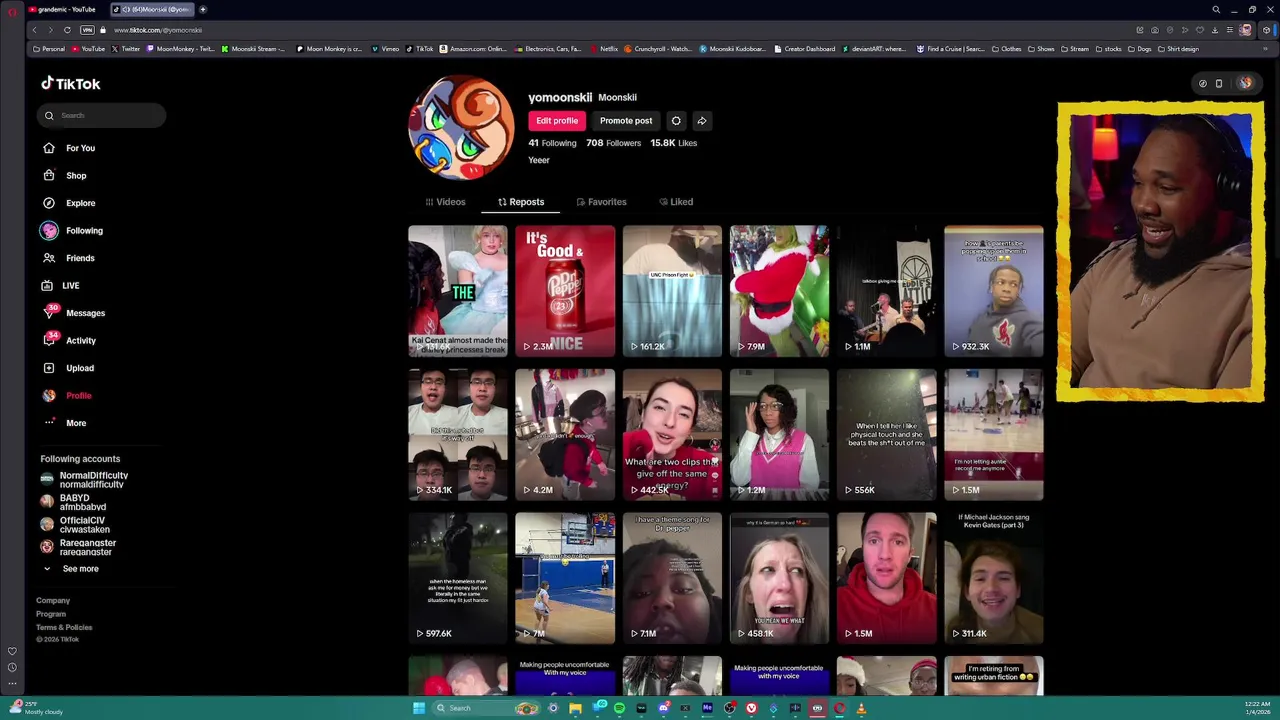The image size is (1280, 720).
Task: Open the Following feed
Action: point(71,230)
